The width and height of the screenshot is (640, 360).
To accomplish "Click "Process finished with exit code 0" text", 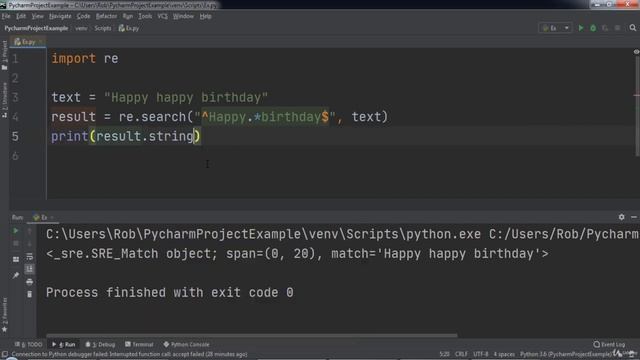I will 169,293.
